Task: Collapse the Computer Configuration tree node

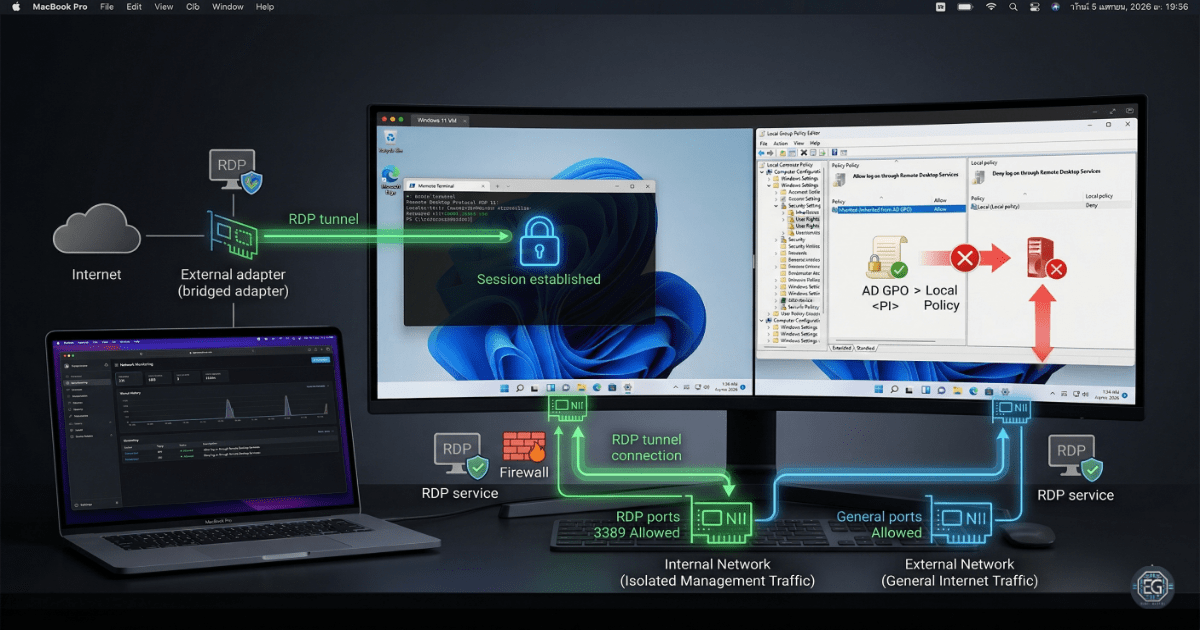Action: tap(762, 173)
